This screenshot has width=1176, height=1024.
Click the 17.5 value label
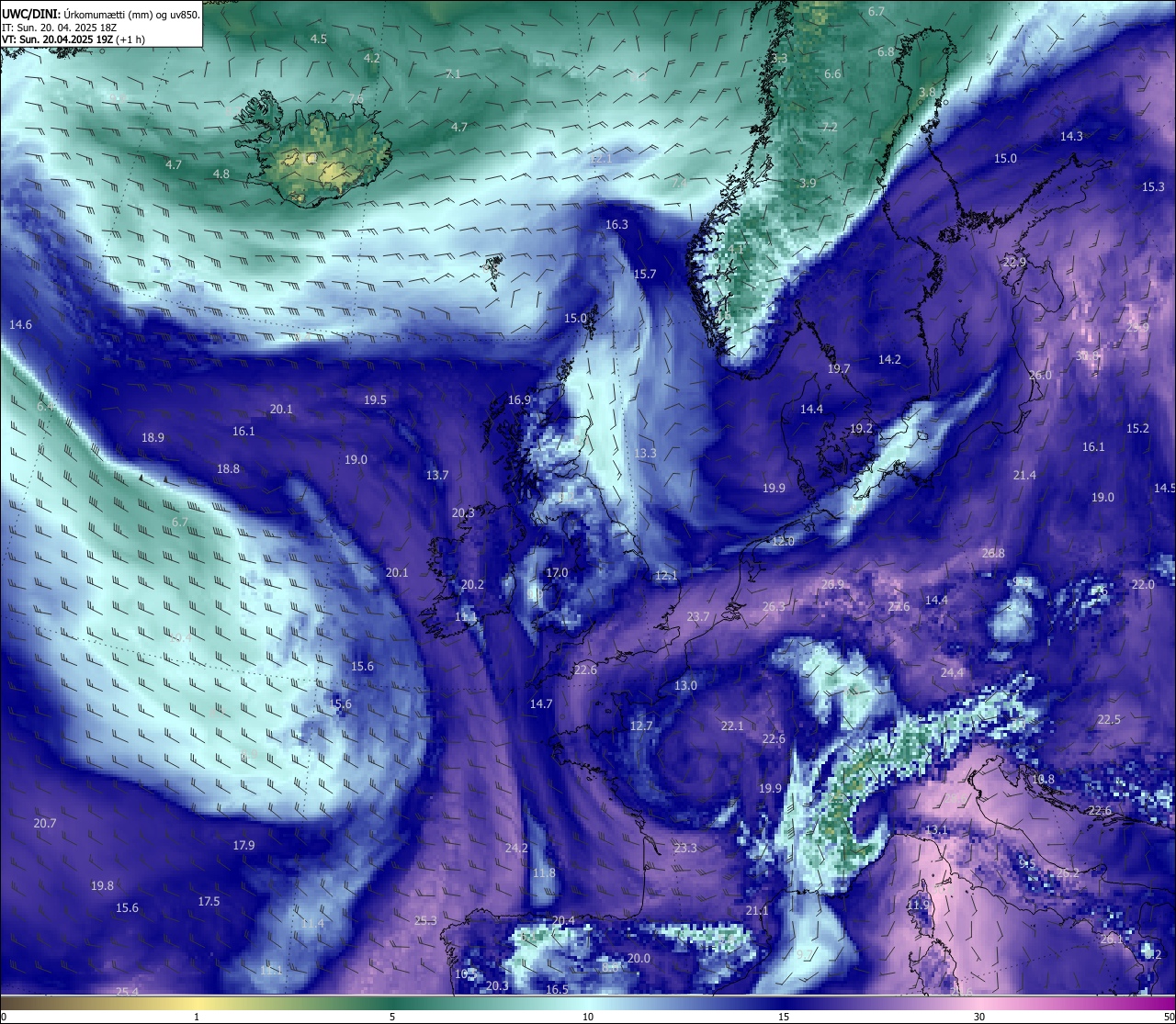point(209,901)
